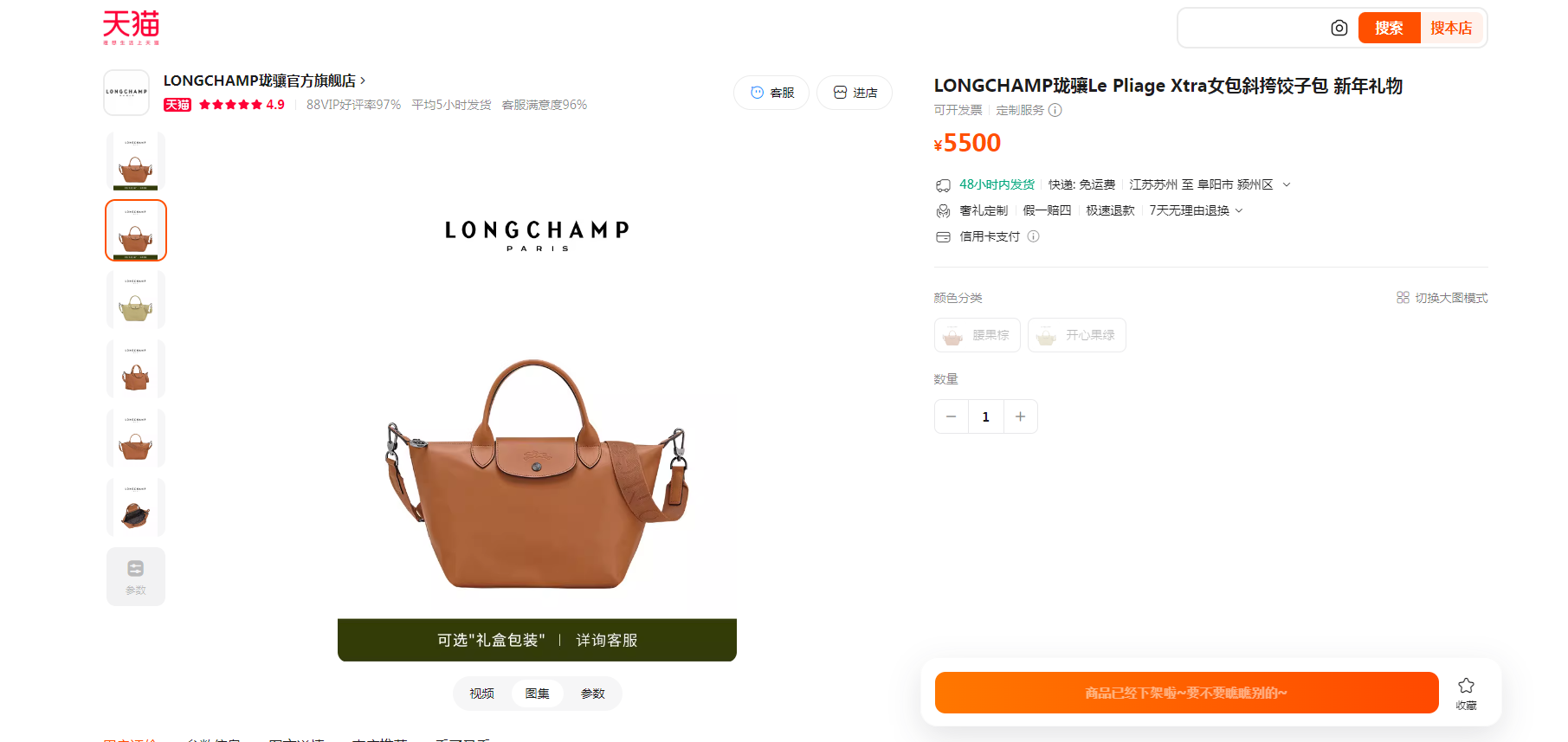Screen dimensions: 1568x742
Task: Switch to large image mode
Action: click(x=1442, y=298)
